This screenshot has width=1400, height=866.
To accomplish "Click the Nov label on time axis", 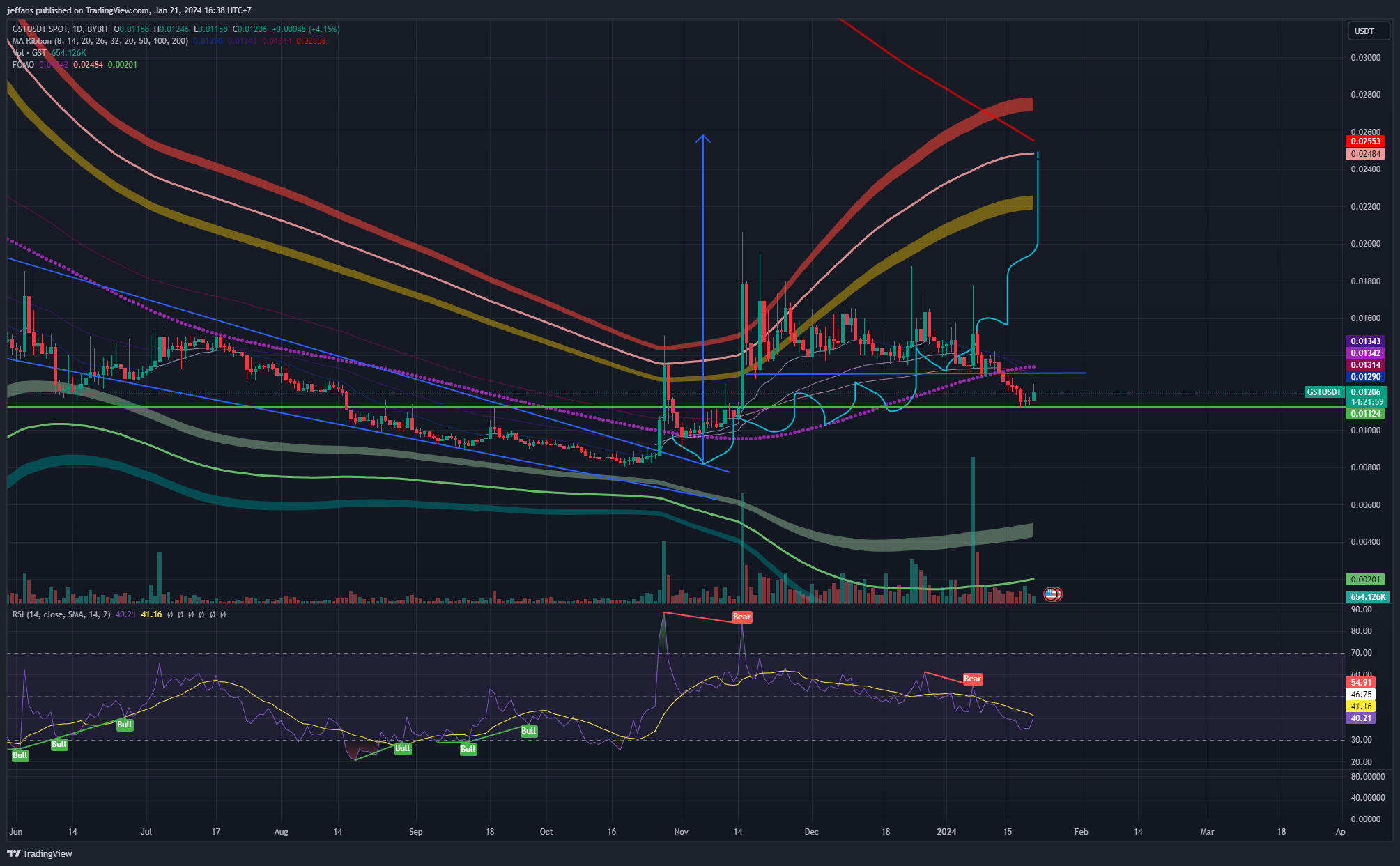I will point(681,832).
